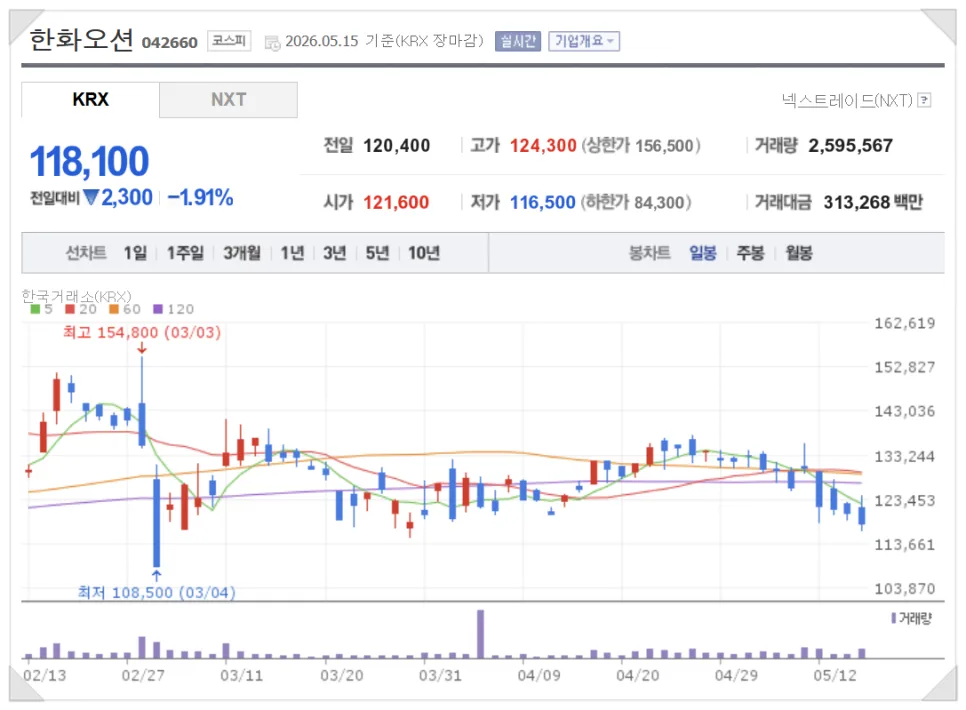Select the 1주일 line chart period
966x710 pixels.
click(x=185, y=253)
